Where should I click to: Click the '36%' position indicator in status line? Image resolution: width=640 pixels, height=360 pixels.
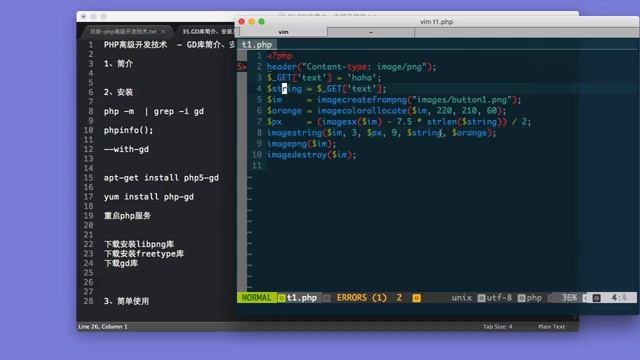click(x=569, y=298)
